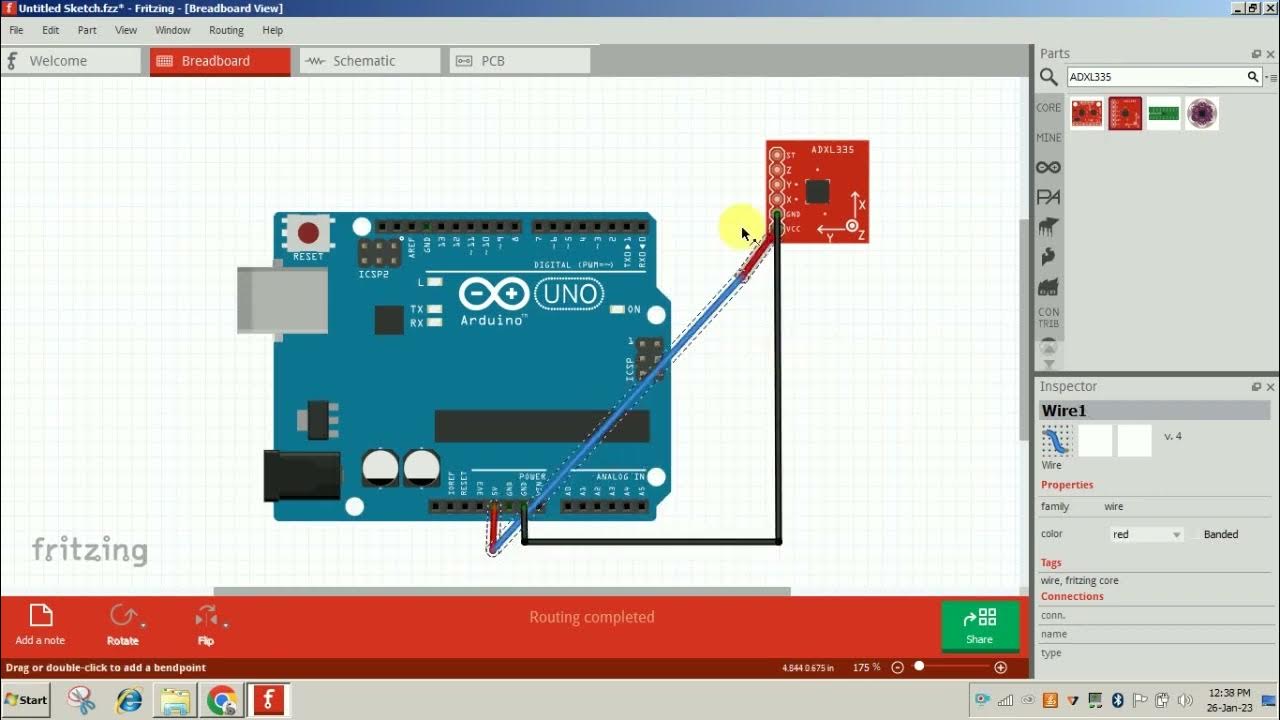Switch to the Breadboard tab
This screenshot has width=1280, height=720.
coord(220,61)
